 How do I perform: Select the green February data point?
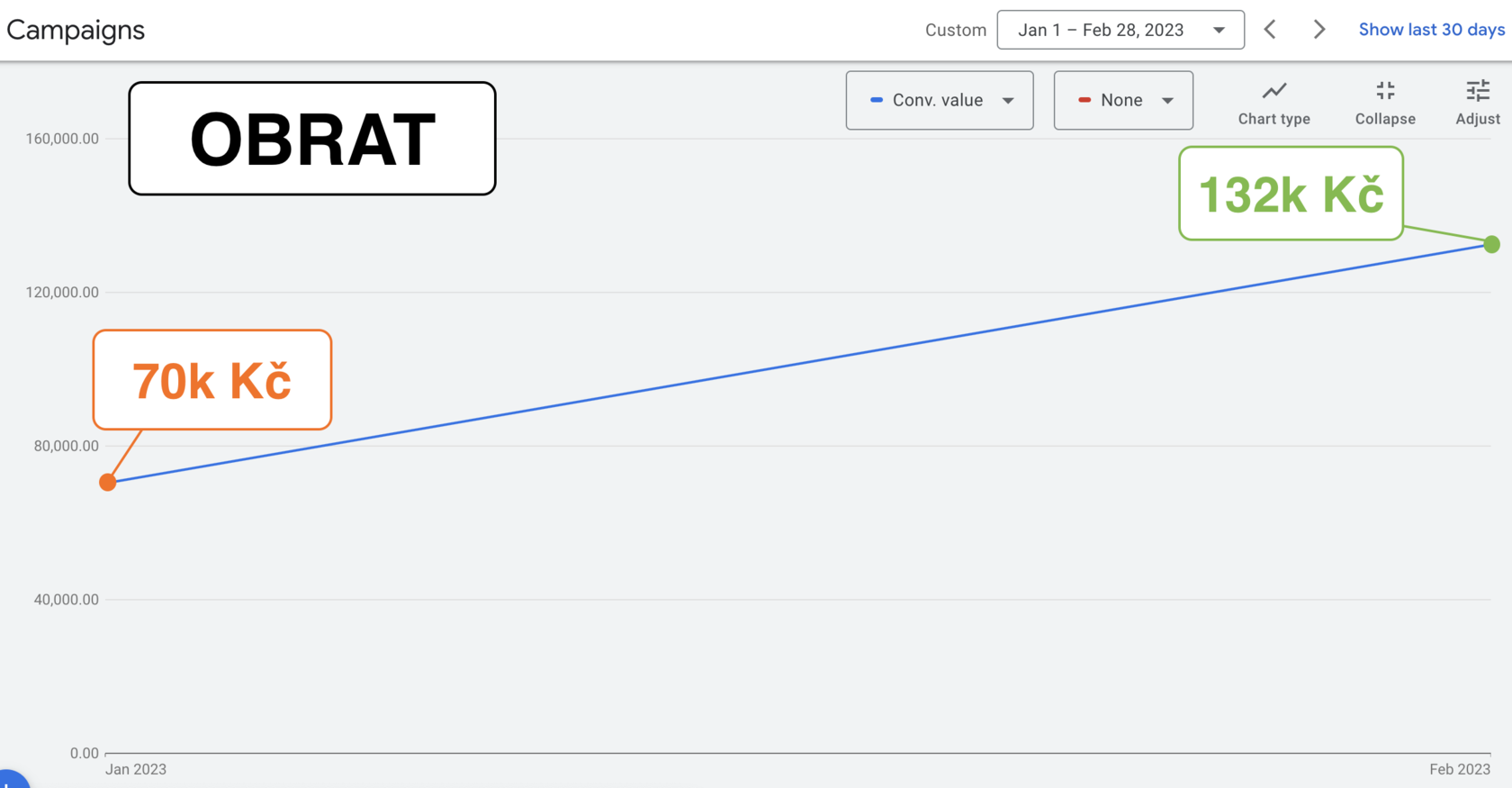click(1492, 244)
